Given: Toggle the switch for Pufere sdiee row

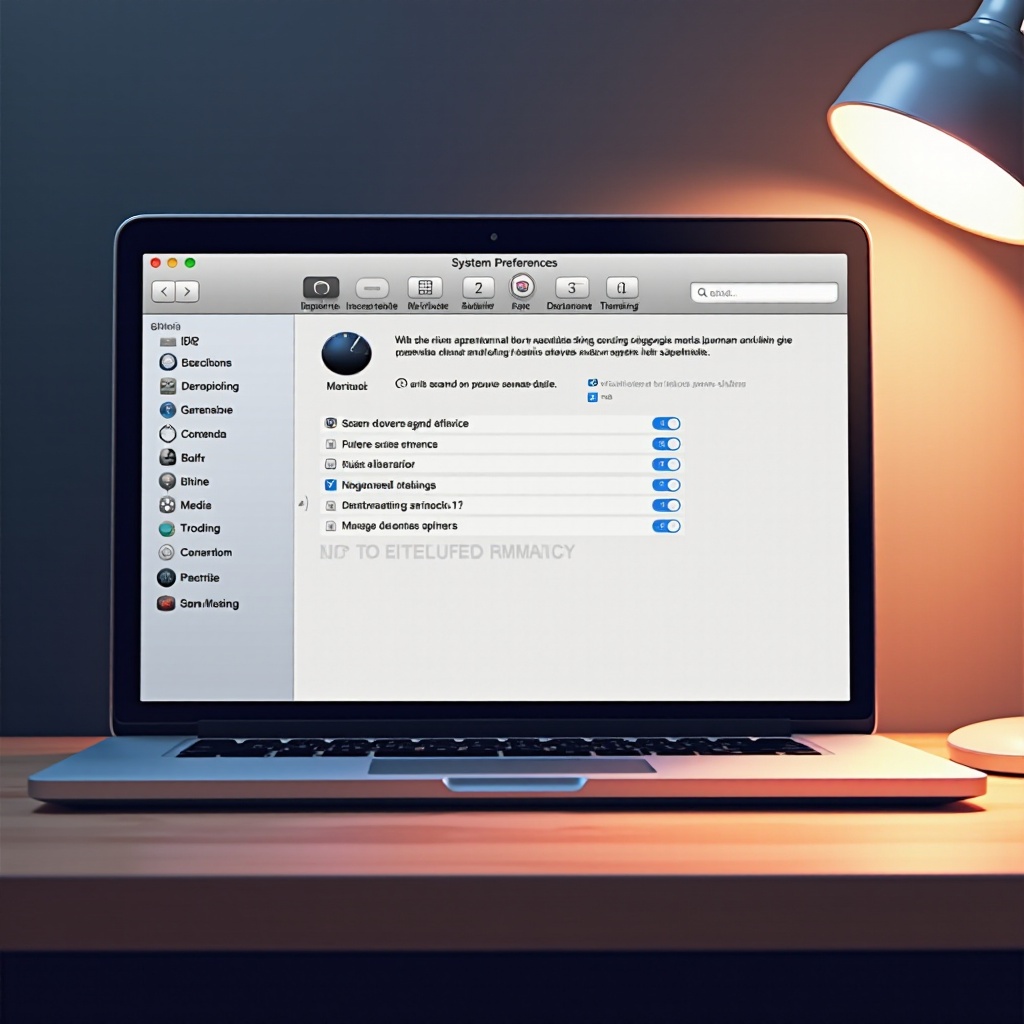Looking at the screenshot, I should click(666, 444).
